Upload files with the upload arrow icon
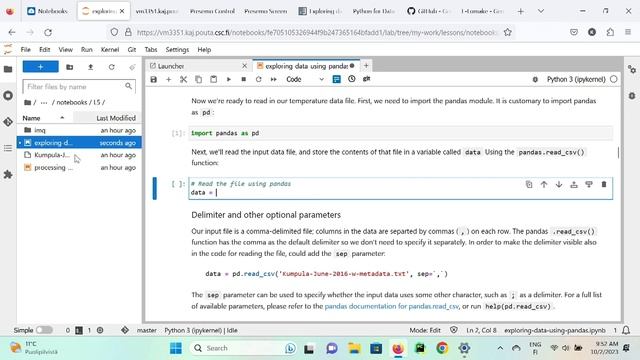This screenshot has height=360, width=640. coord(91,67)
